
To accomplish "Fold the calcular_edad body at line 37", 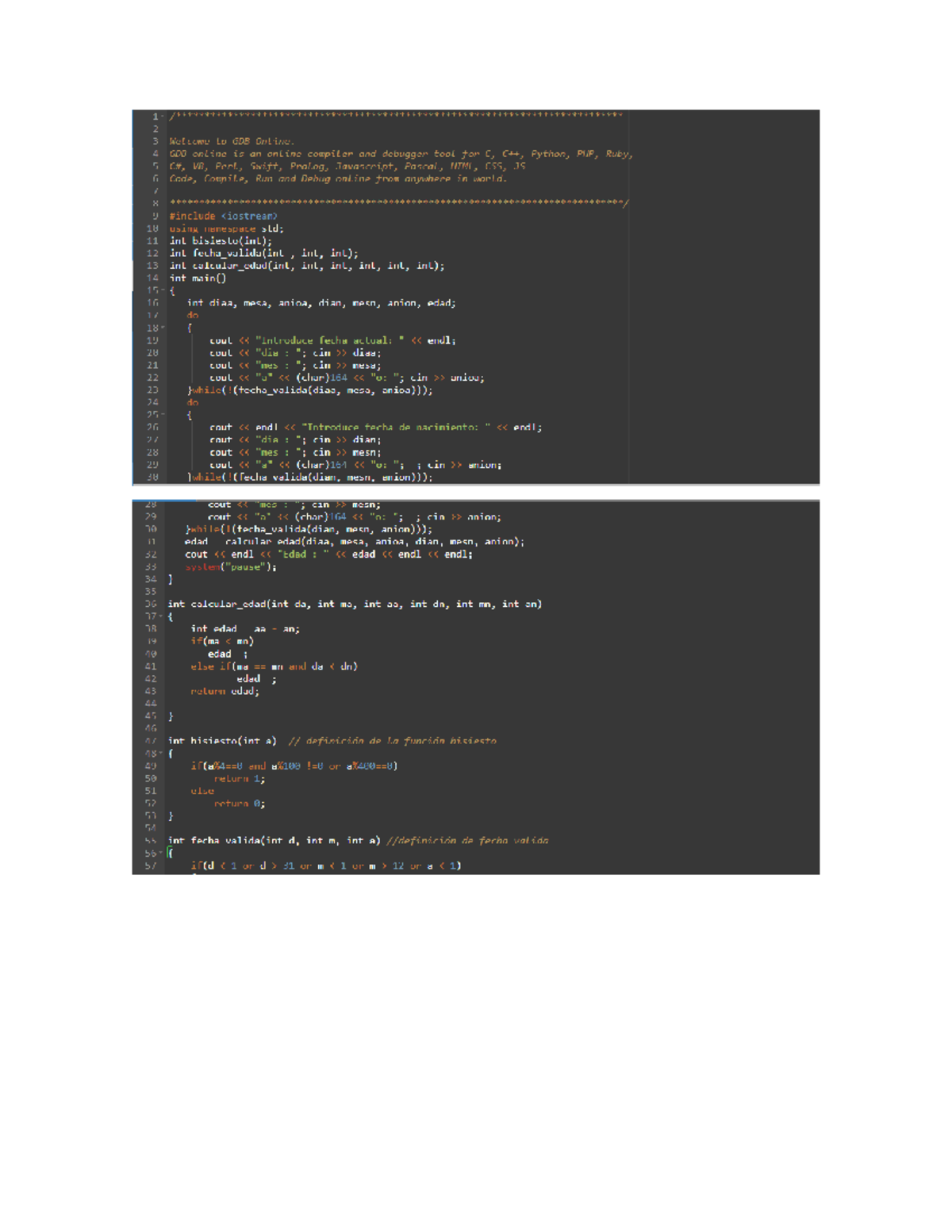I will click(162, 616).
